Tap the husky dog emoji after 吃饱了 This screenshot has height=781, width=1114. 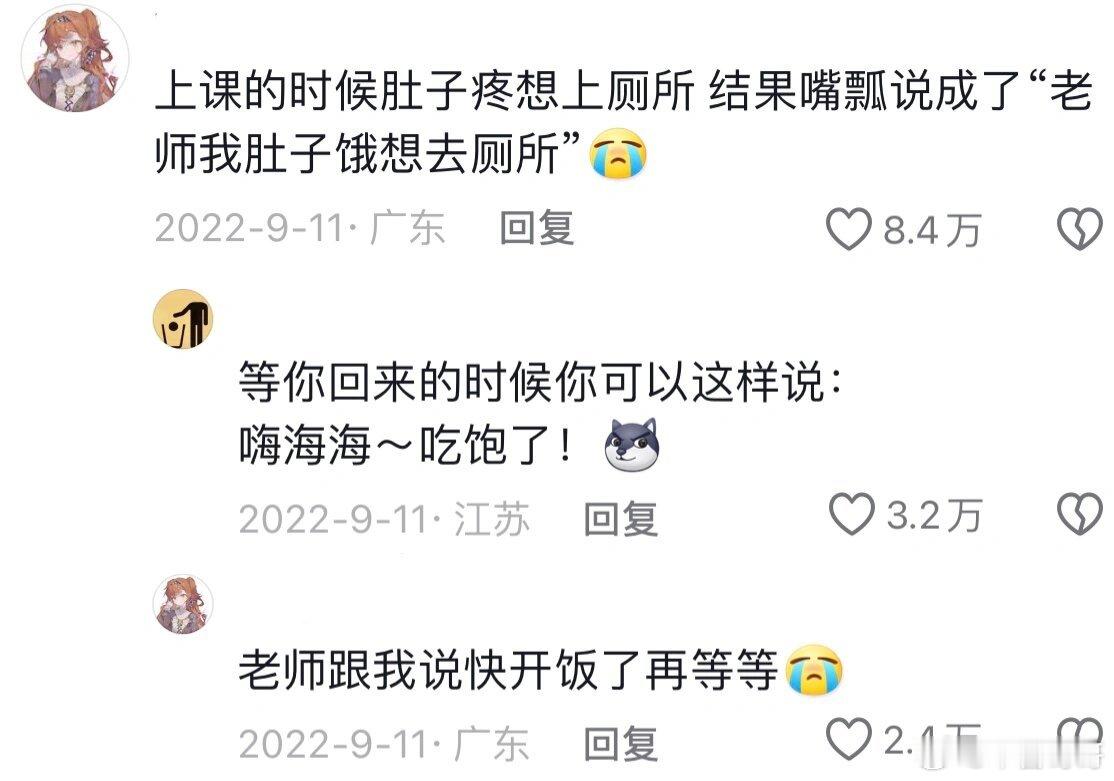pos(632,446)
